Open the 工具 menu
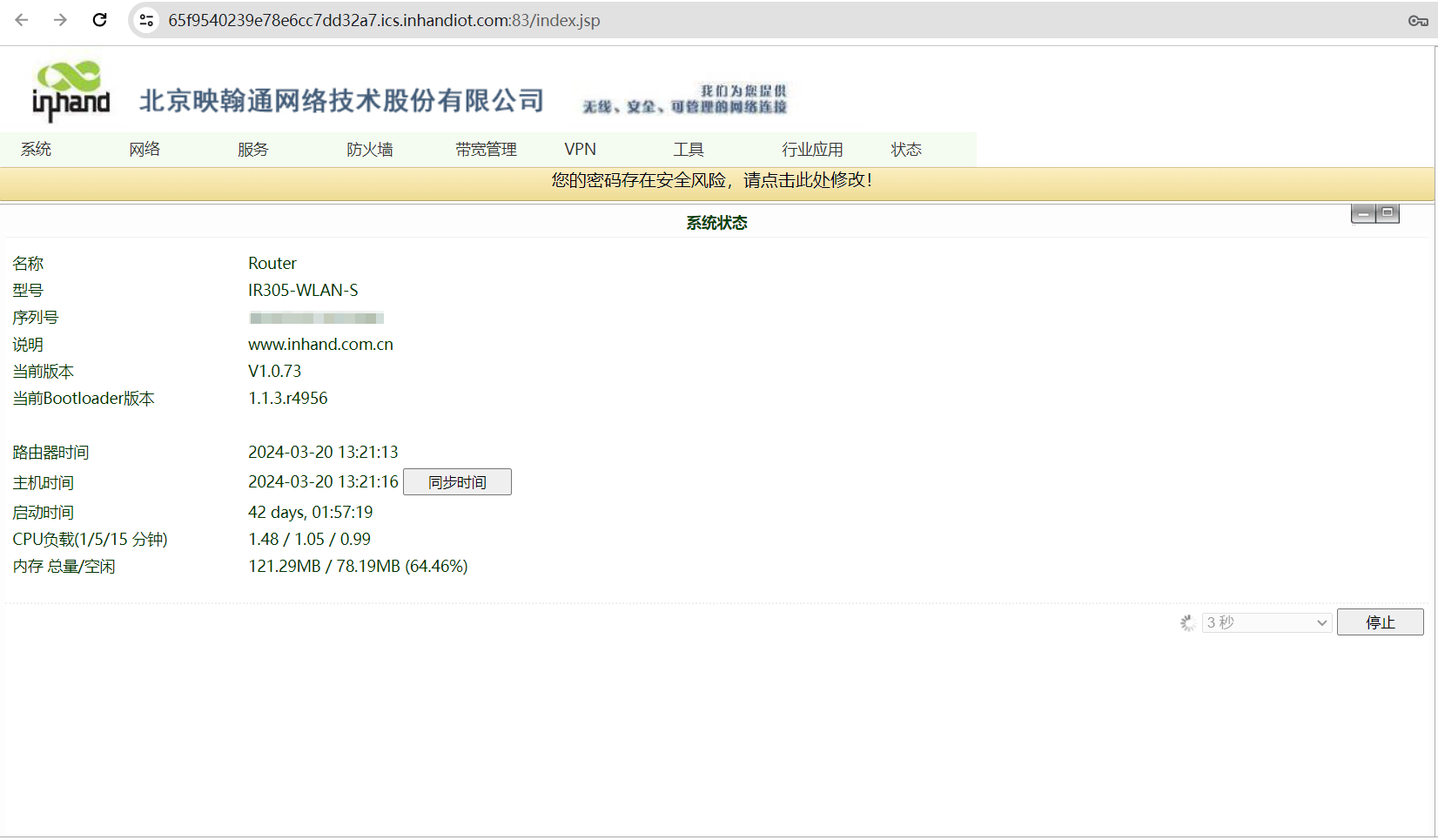 689,150
